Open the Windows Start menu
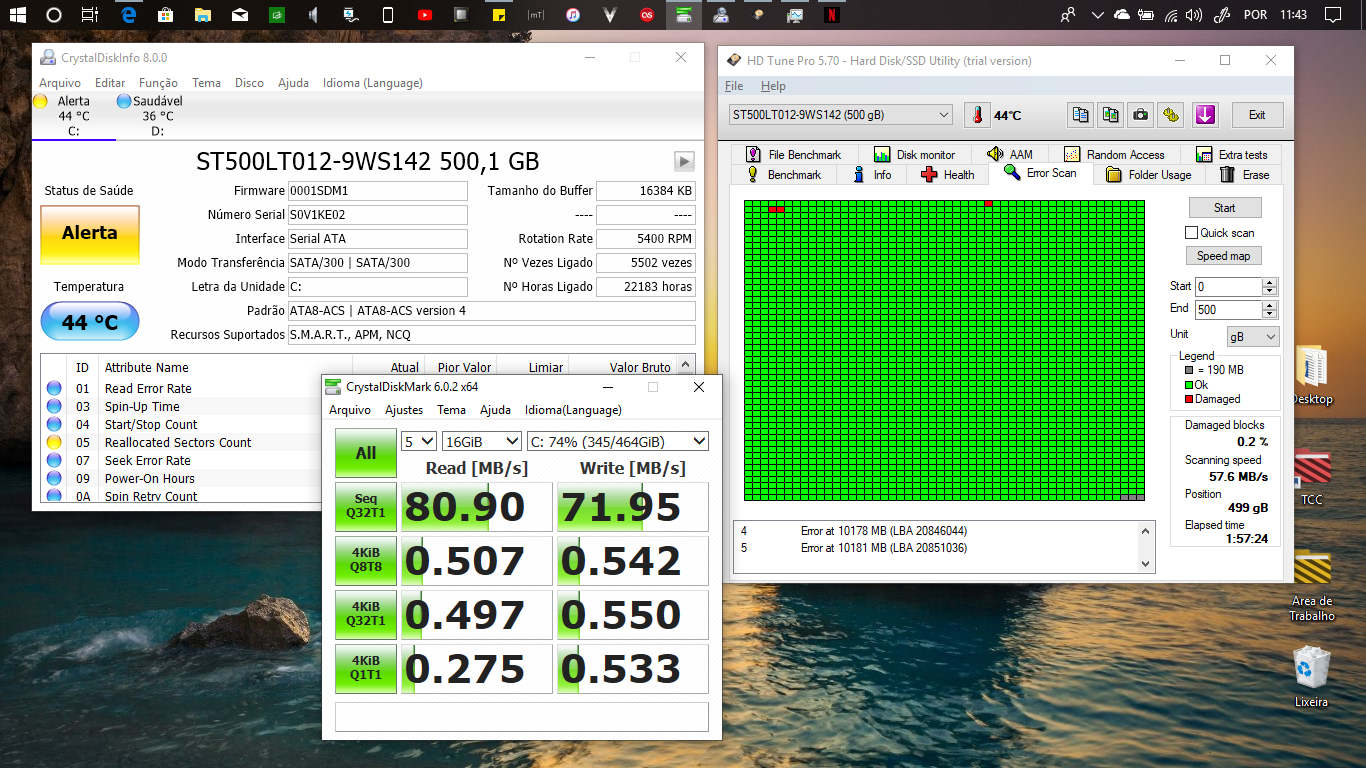The height and width of the screenshot is (768, 1366). (19, 15)
